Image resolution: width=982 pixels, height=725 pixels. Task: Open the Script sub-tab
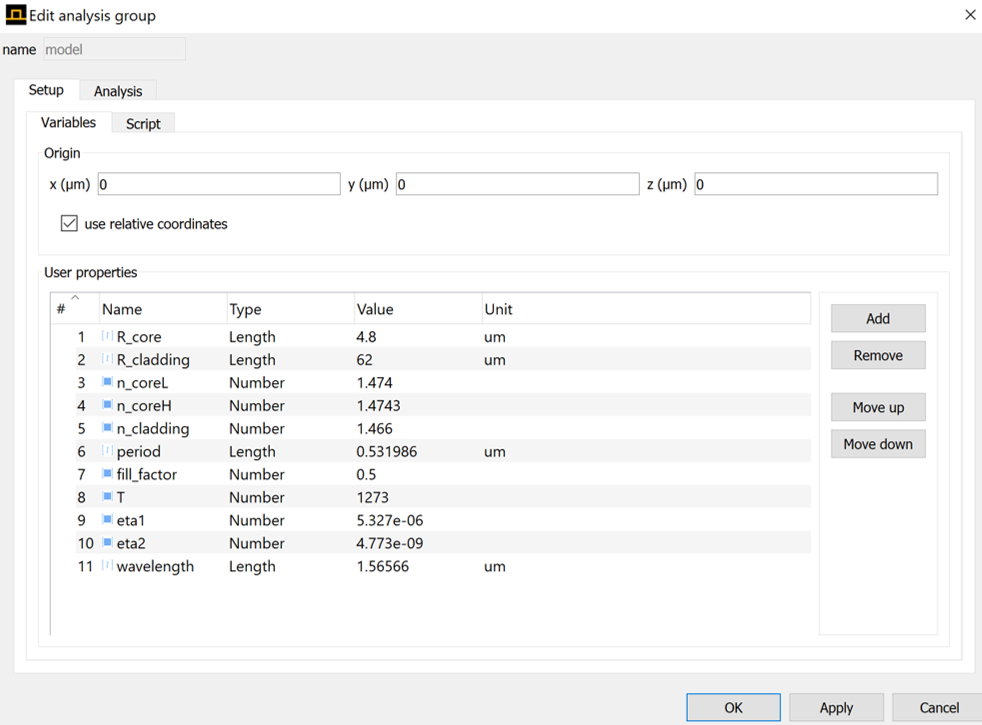click(143, 124)
